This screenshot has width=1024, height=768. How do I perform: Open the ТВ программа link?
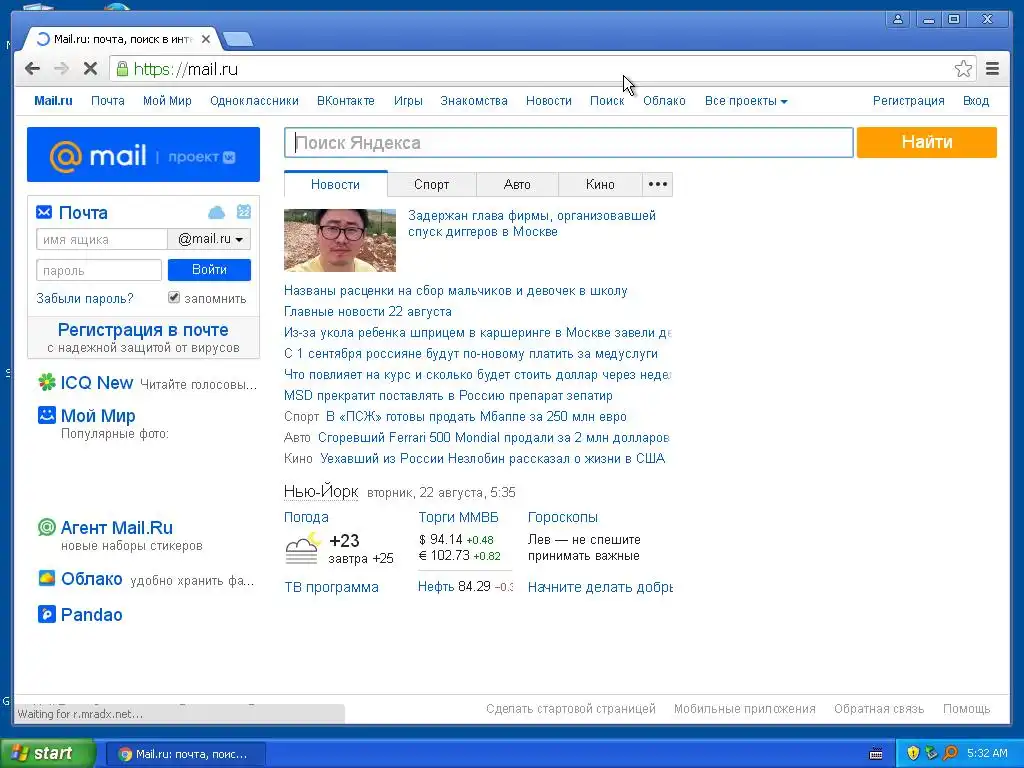331,587
